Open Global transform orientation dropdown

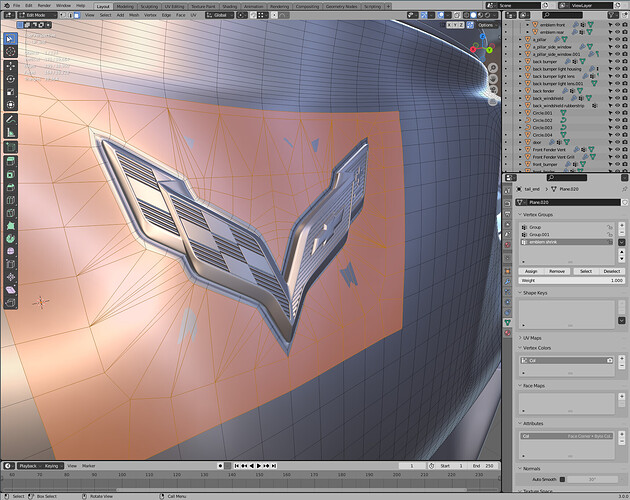pos(220,15)
